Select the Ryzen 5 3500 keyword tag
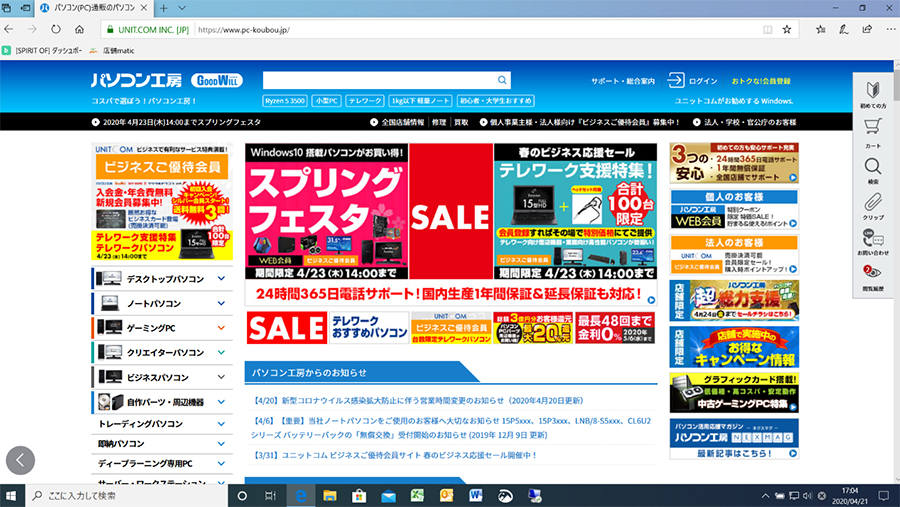The width and height of the screenshot is (900, 507). [285, 100]
